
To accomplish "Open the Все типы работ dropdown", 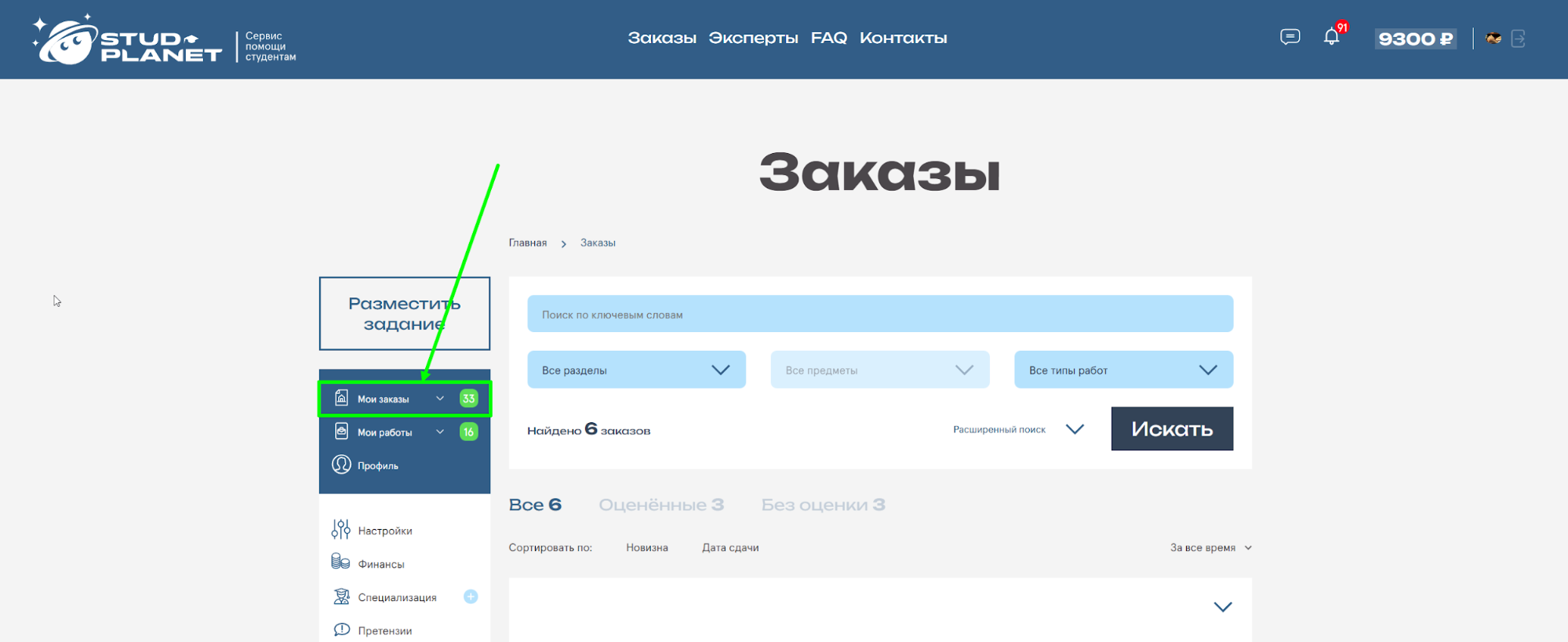I will pyautogui.click(x=1122, y=370).
